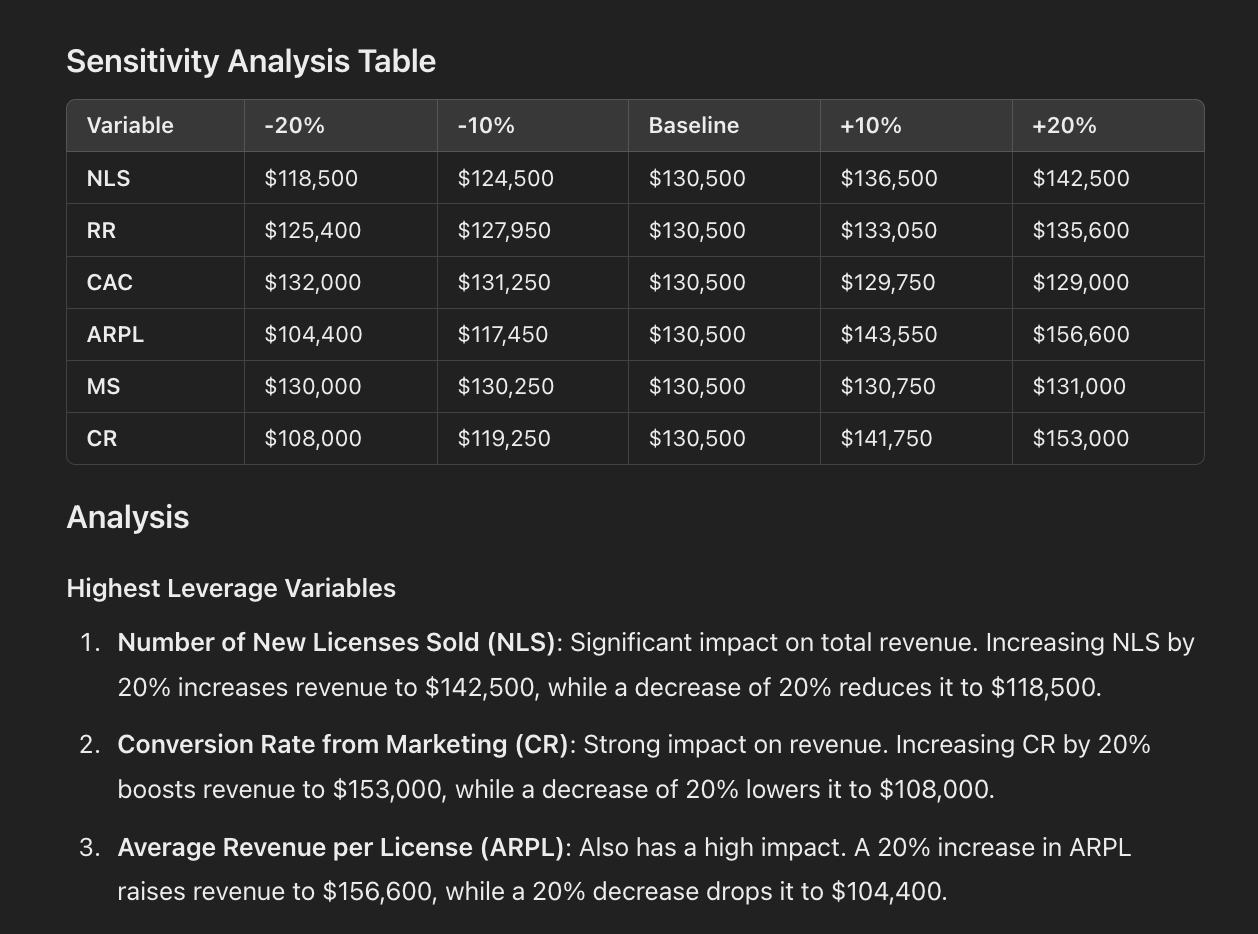The height and width of the screenshot is (934, 1258).
Task: Select the Highest Leverage Variables subheading
Action: point(231,588)
